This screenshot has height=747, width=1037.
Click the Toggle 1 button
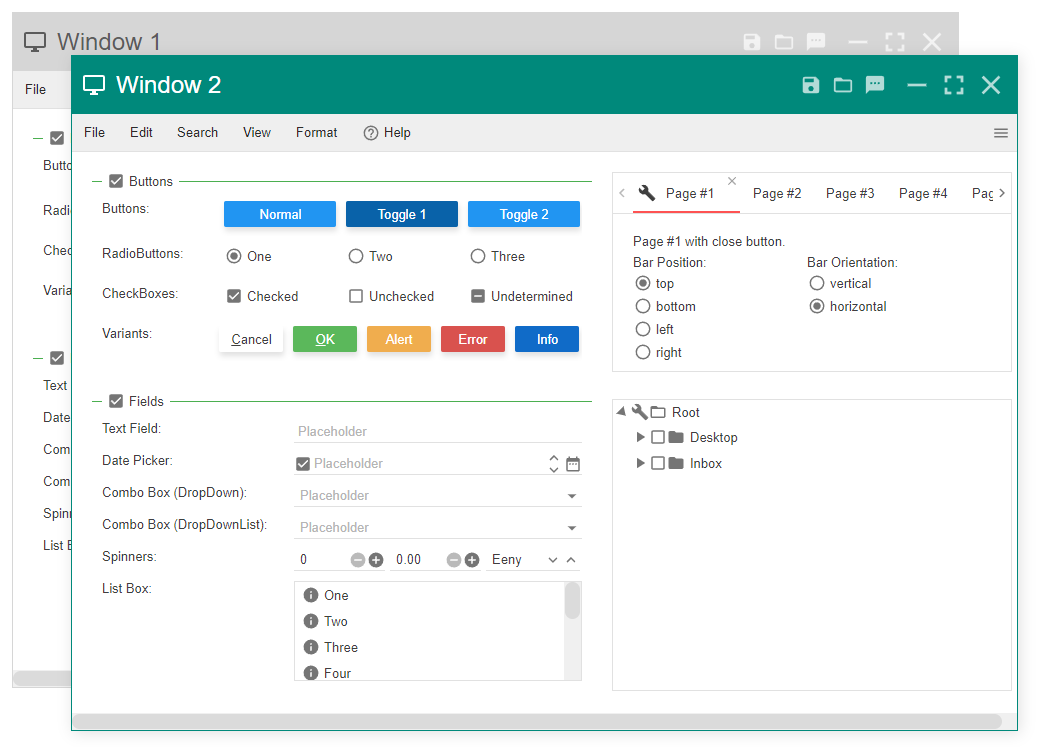pyautogui.click(x=401, y=214)
